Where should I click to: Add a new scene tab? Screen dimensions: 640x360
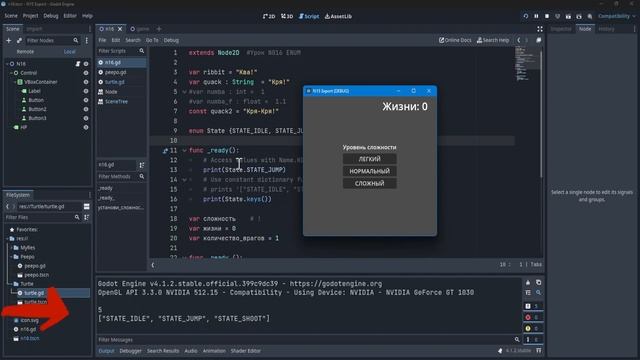(x=159, y=29)
